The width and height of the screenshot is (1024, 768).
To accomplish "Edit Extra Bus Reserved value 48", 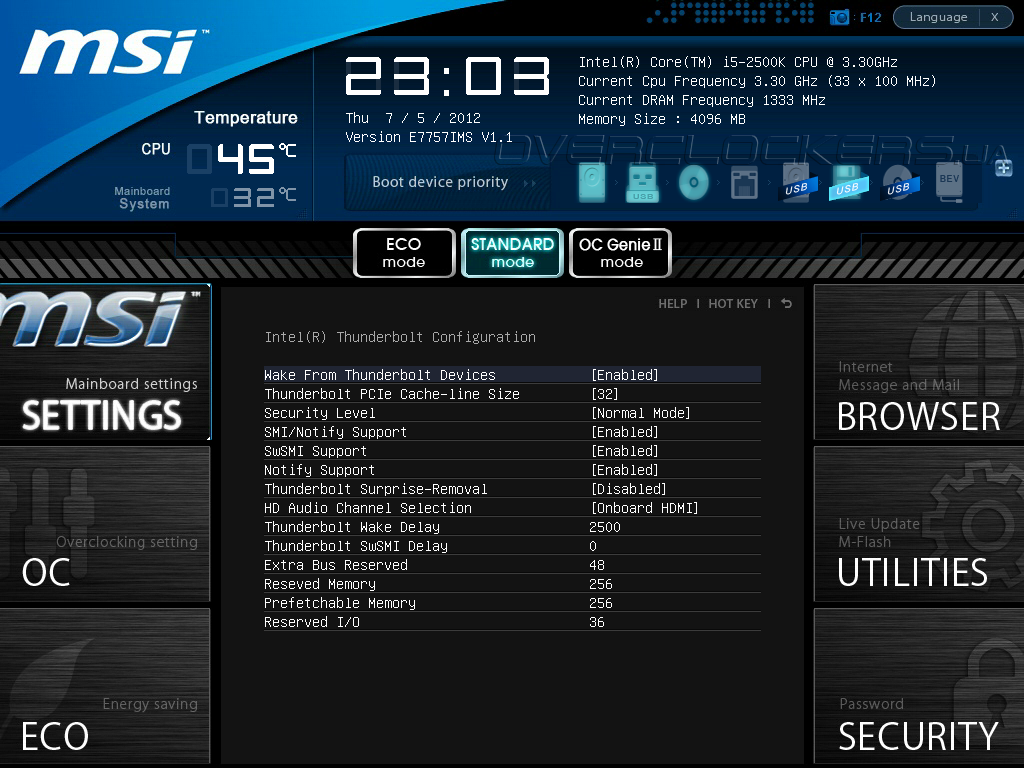I will pos(597,565).
